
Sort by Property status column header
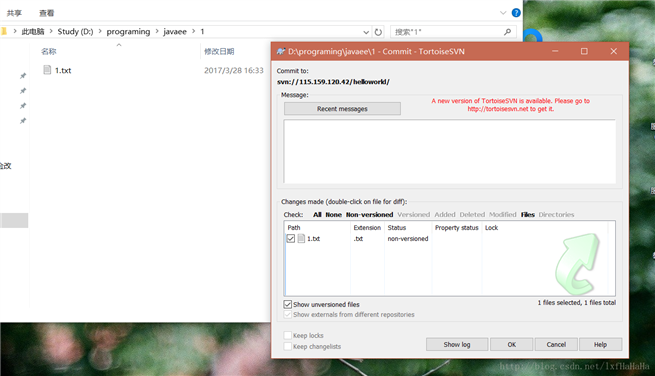pyautogui.click(x=456, y=227)
